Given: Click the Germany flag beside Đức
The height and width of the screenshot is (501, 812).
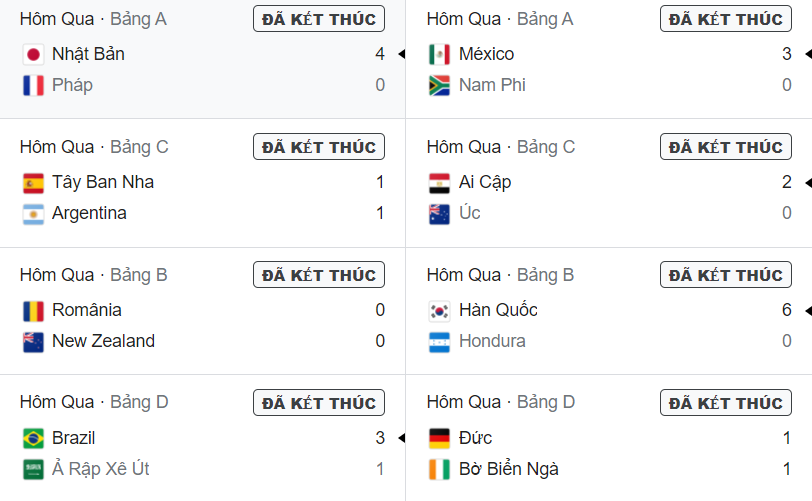Looking at the screenshot, I should pos(440,439).
